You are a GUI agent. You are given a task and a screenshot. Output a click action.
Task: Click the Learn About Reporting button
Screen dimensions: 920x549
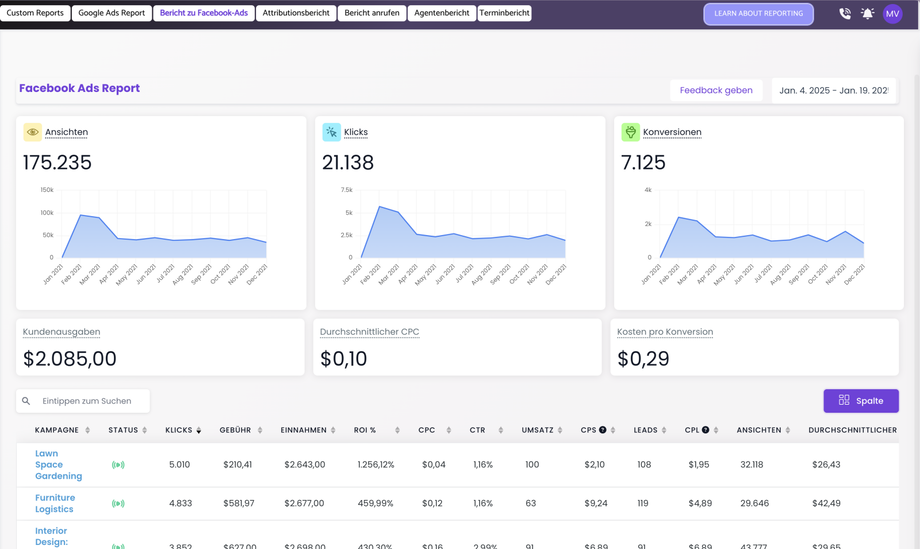[759, 13]
